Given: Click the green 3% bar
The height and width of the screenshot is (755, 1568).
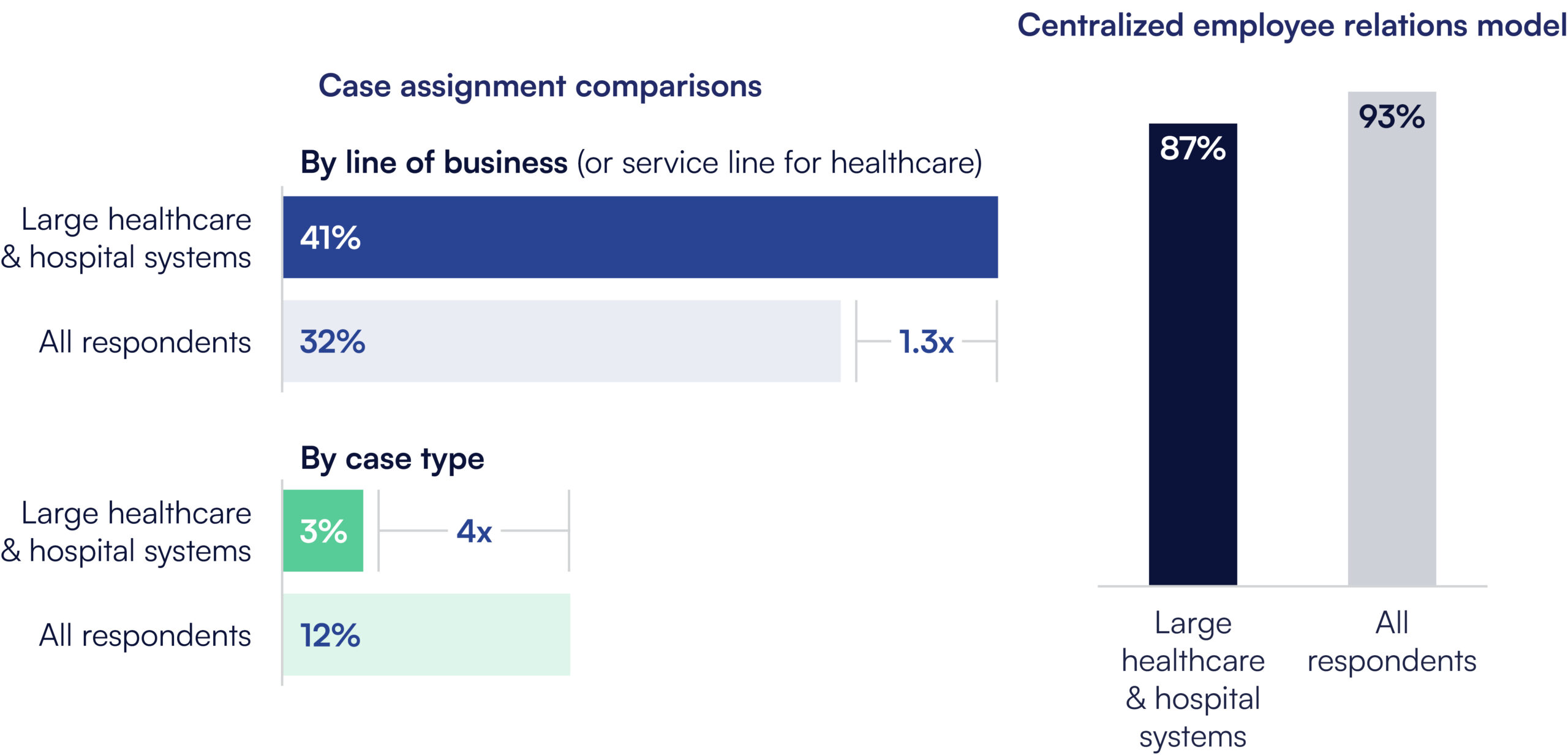Looking at the screenshot, I should 323,531.
